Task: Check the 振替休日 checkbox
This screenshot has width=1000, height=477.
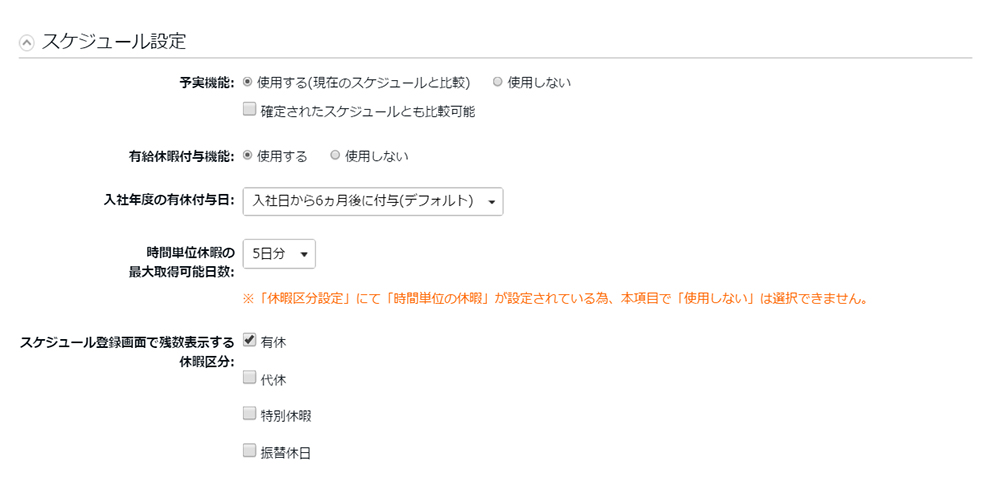Action: (249, 451)
